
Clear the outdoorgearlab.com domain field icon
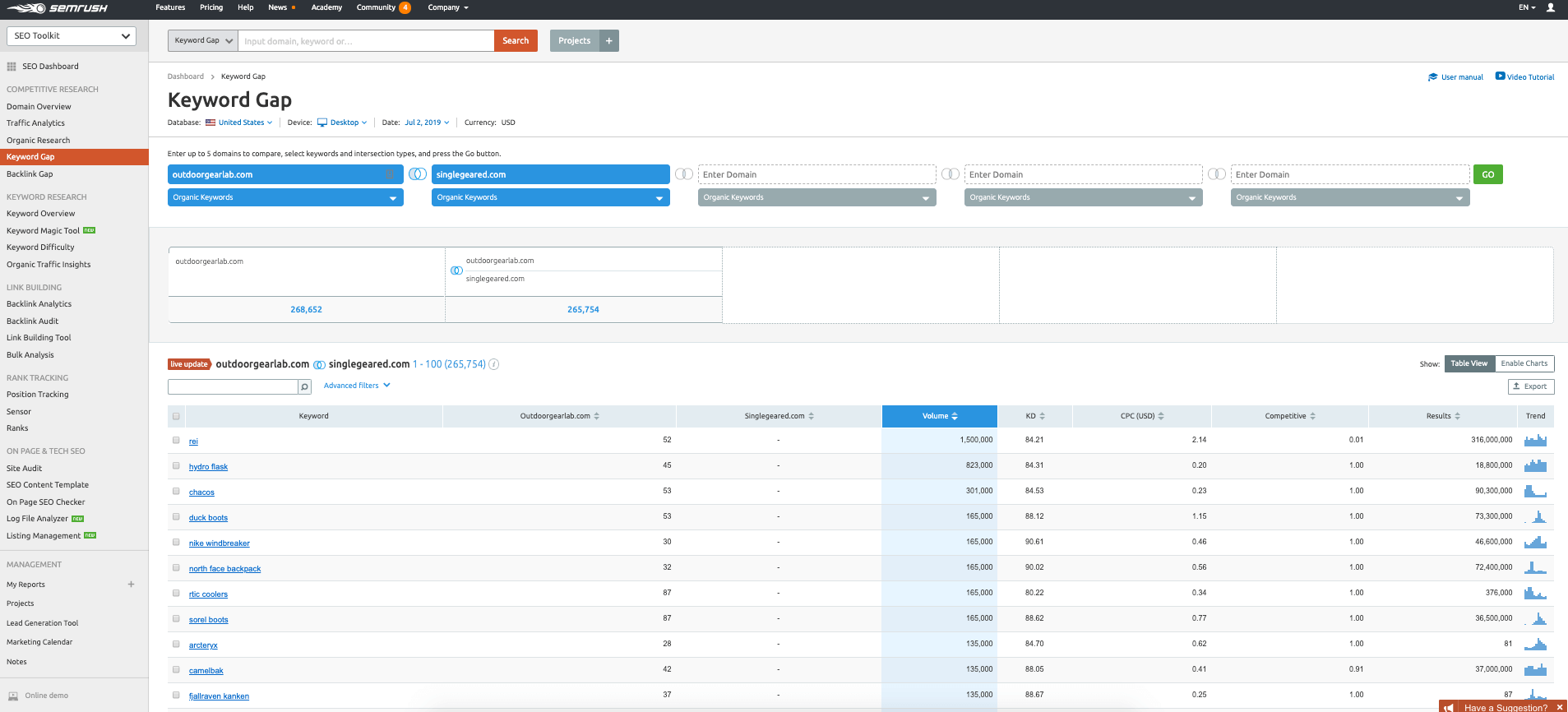point(389,174)
